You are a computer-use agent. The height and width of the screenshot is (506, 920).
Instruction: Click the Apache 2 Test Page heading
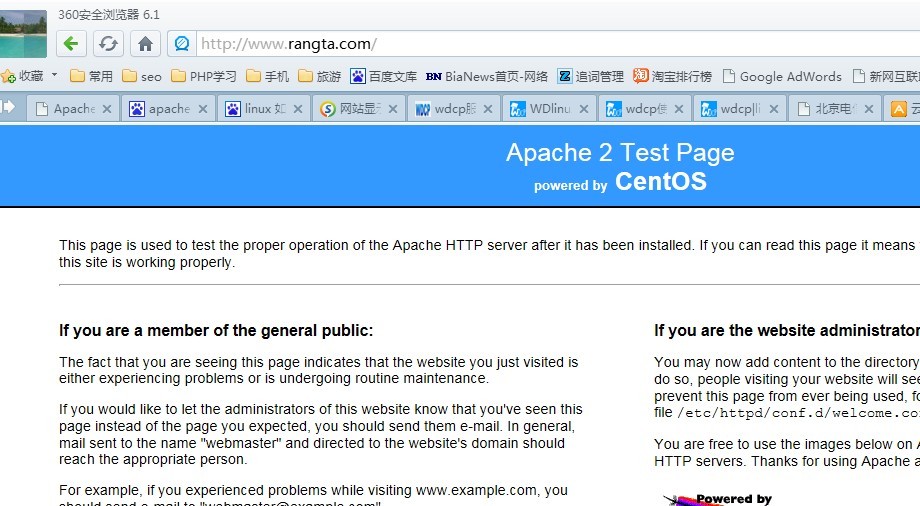point(620,153)
